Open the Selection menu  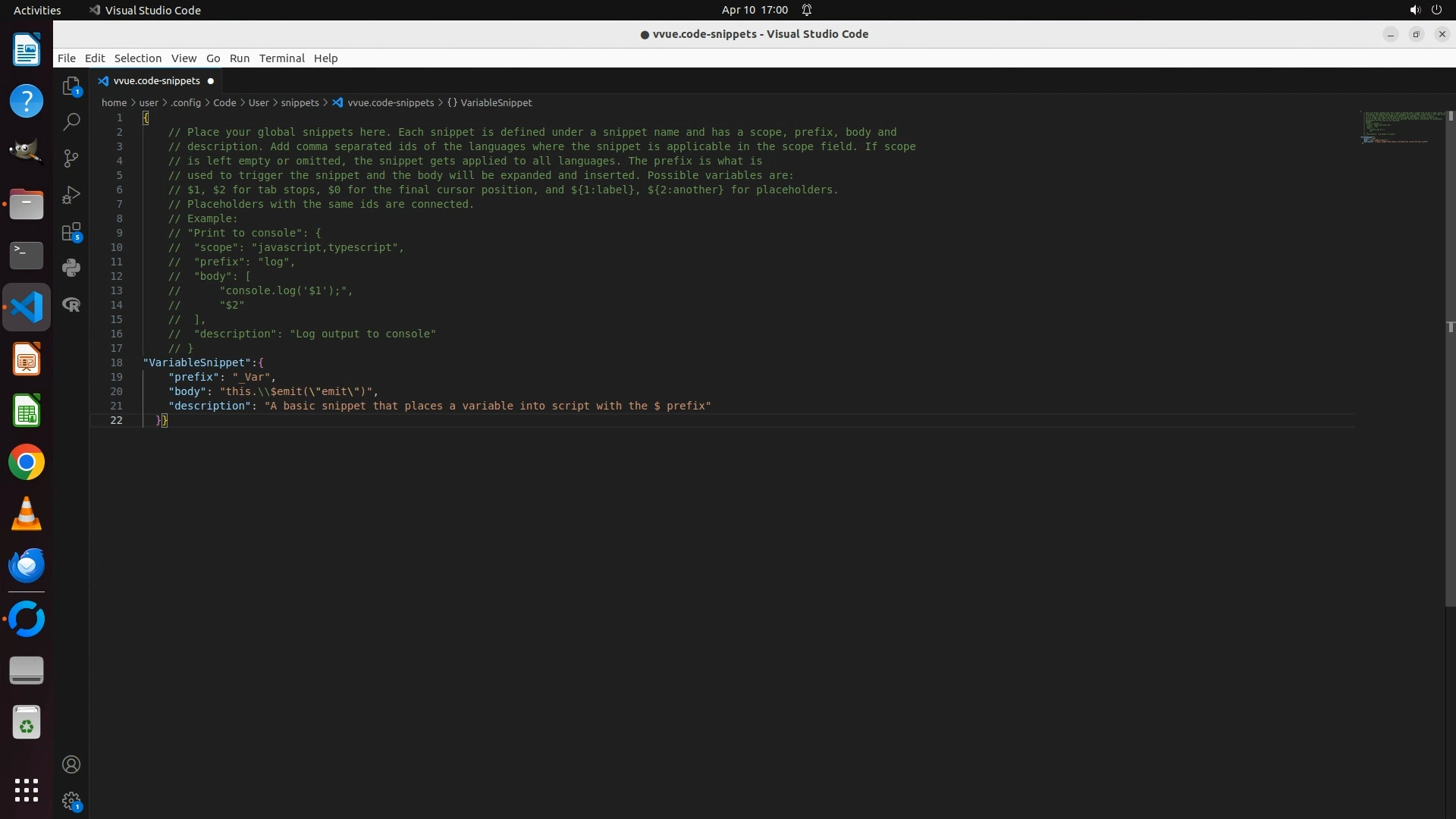click(137, 58)
